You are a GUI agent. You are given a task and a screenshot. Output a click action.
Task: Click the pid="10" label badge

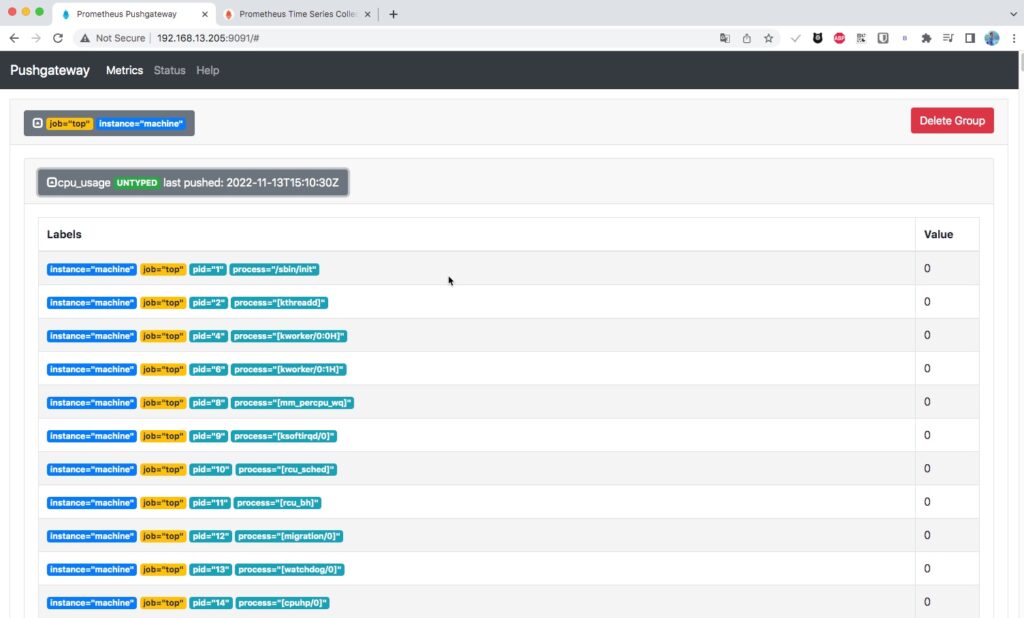210,469
